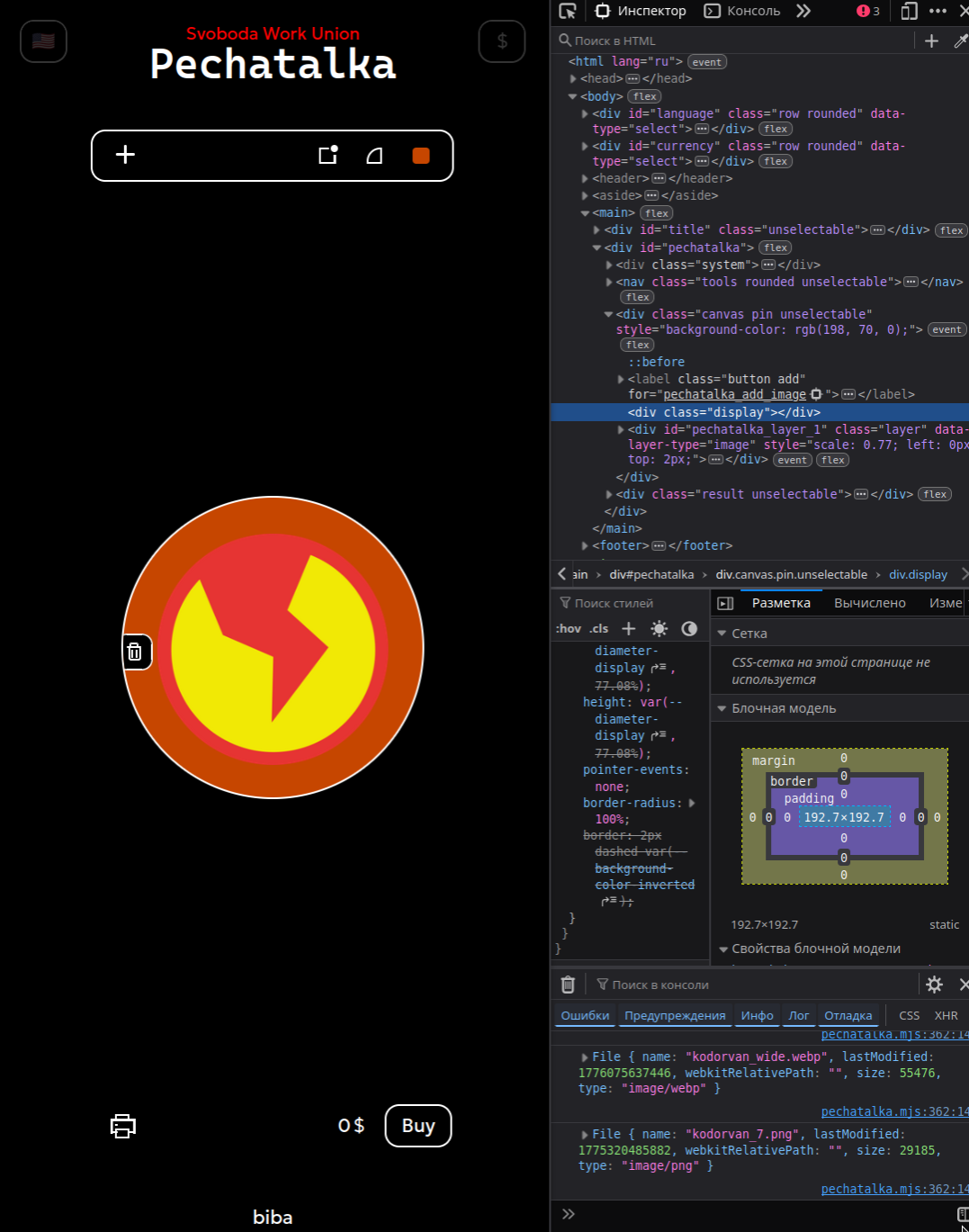Click the printer icon at bottom
This screenshot has width=969, height=1232.
(x=122, y=1126)
